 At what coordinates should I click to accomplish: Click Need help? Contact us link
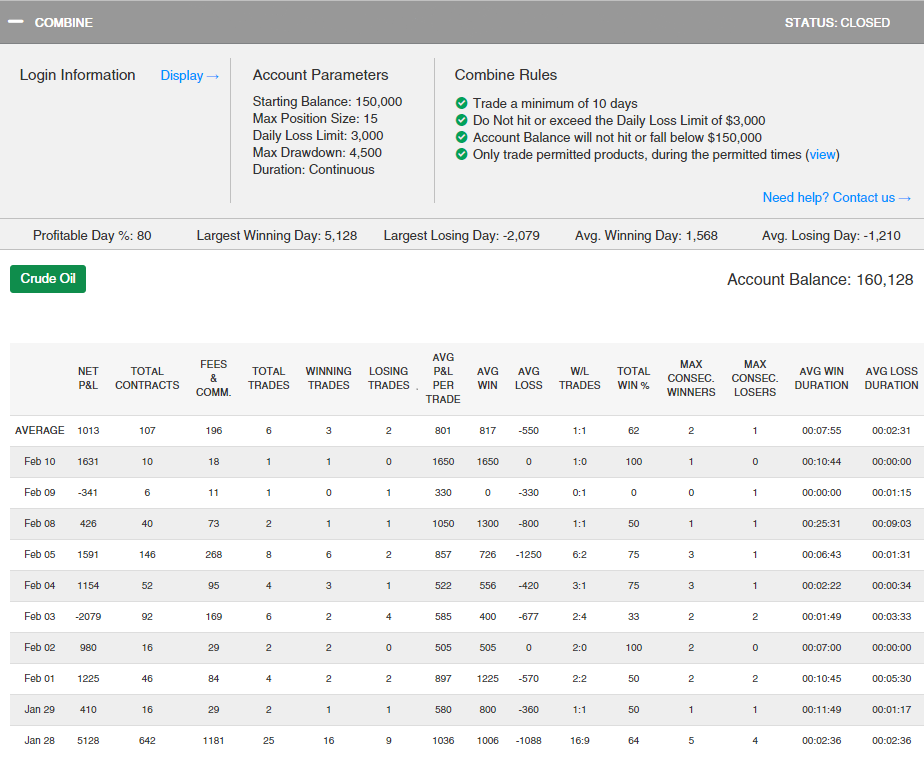(836, 197)
